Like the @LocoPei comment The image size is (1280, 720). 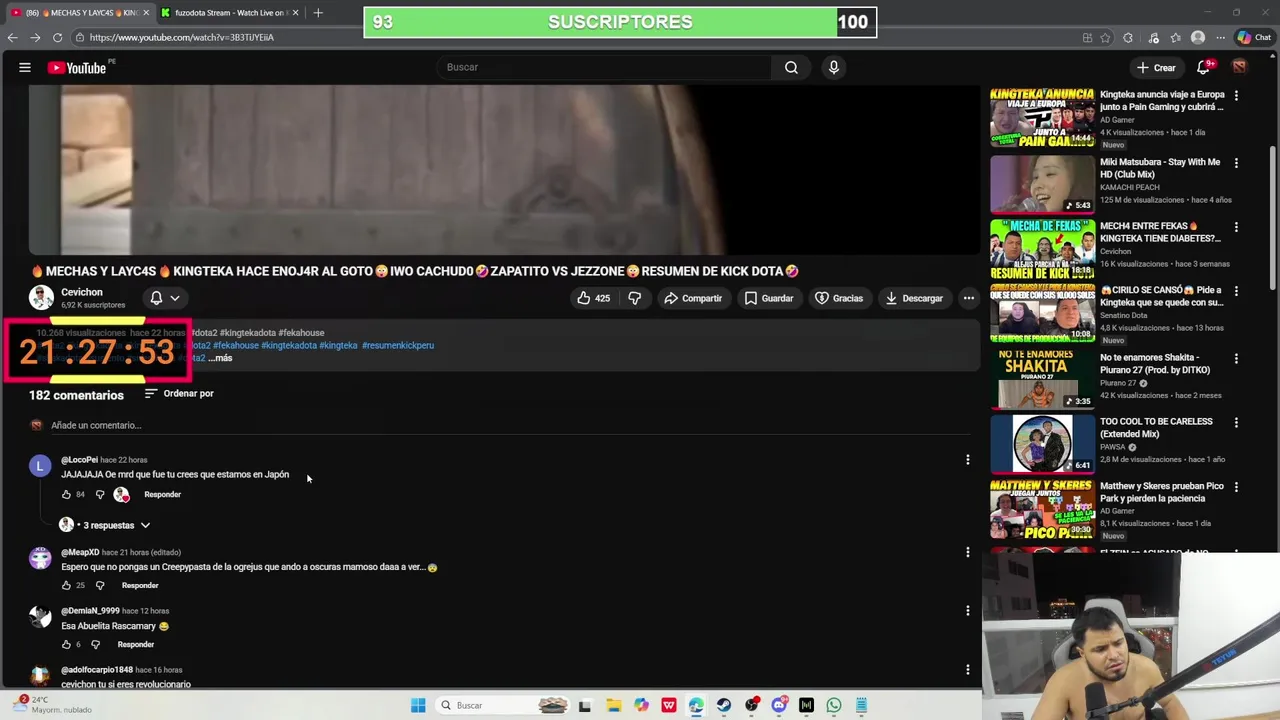click(x=66, y=494)
